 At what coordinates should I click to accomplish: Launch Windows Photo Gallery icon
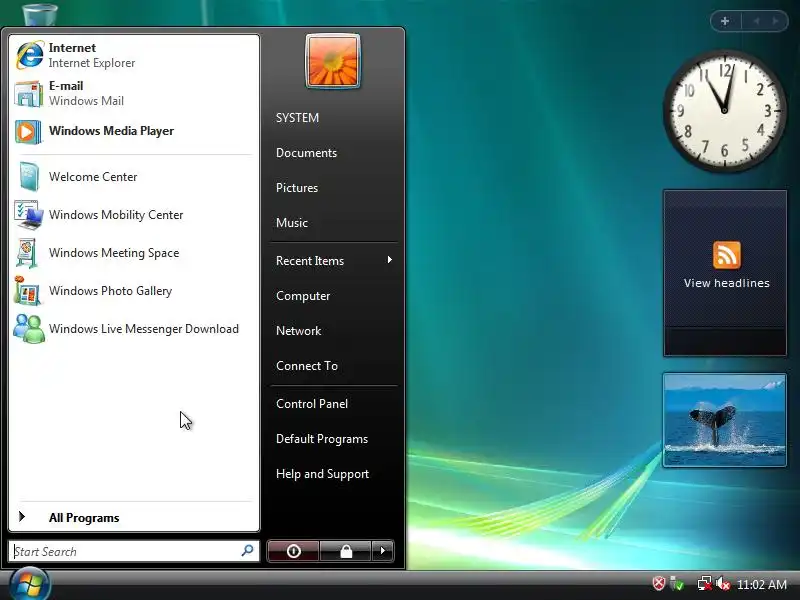pos(28,291)
